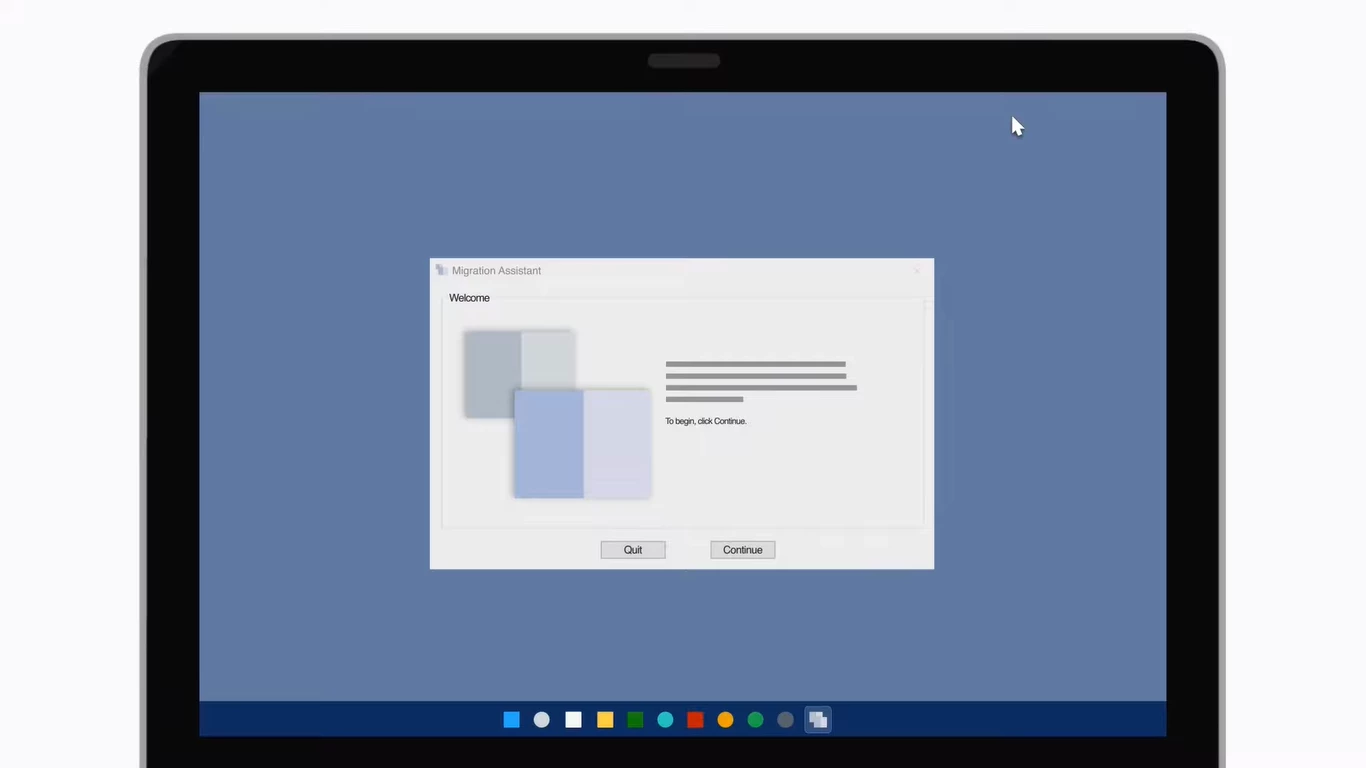This screenshot has height=768, width=1366.
Task: Close the Migration Assistant window
Action: pyautogui.click(x=917, y=271)
